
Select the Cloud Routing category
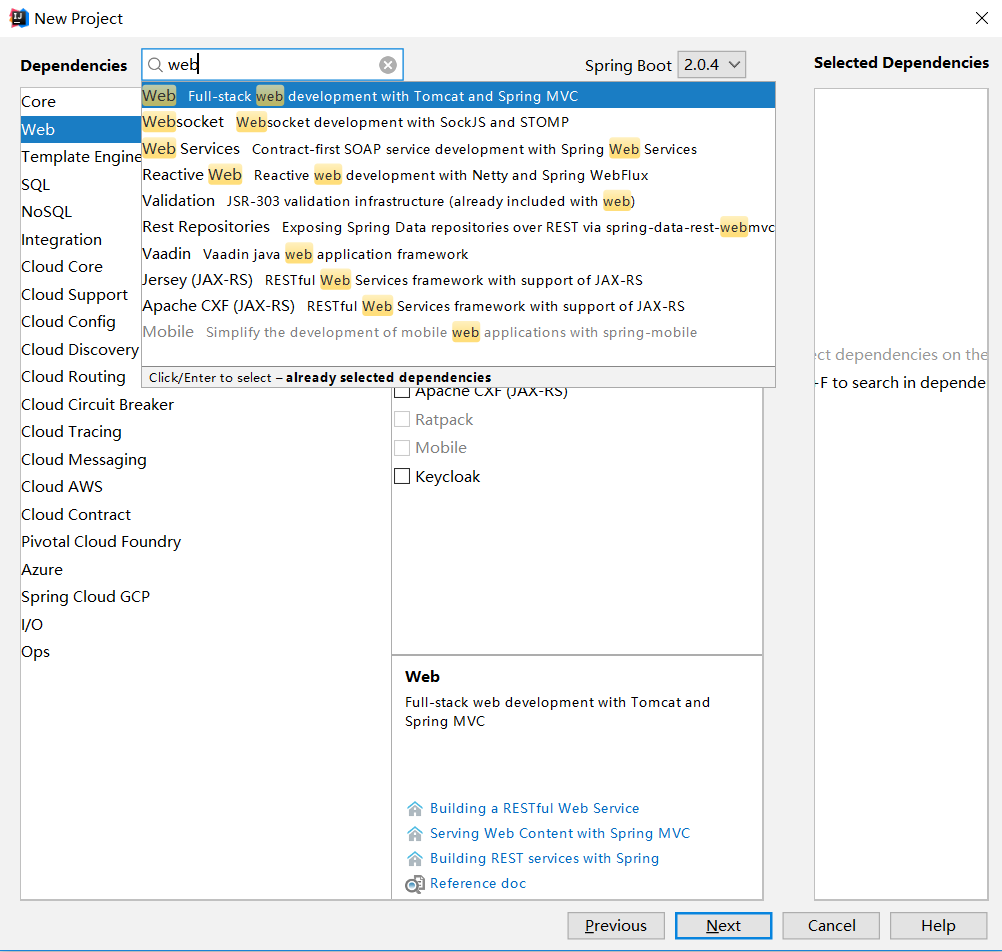(x=81, y=376)
